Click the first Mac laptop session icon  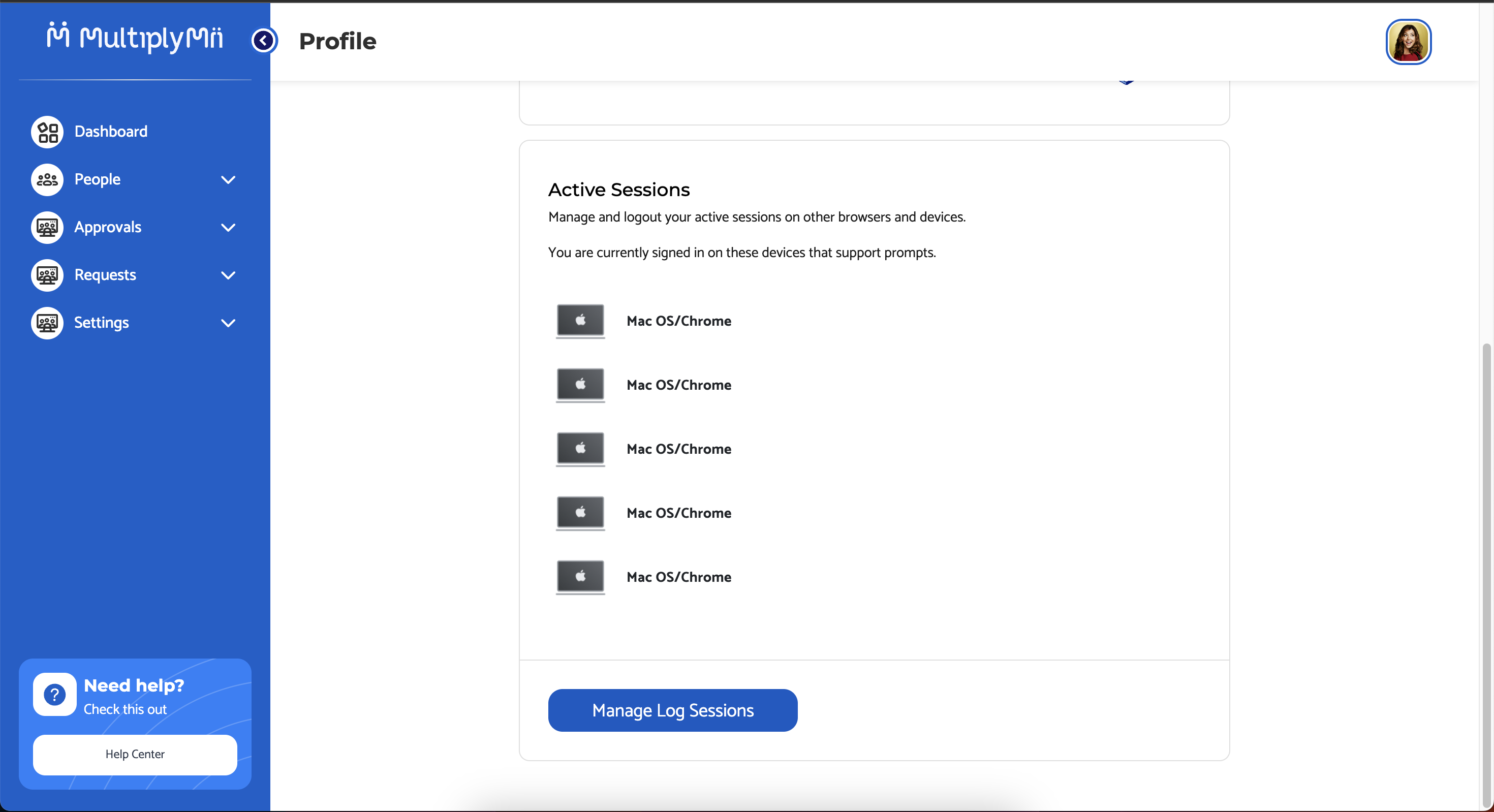point(580,320)
